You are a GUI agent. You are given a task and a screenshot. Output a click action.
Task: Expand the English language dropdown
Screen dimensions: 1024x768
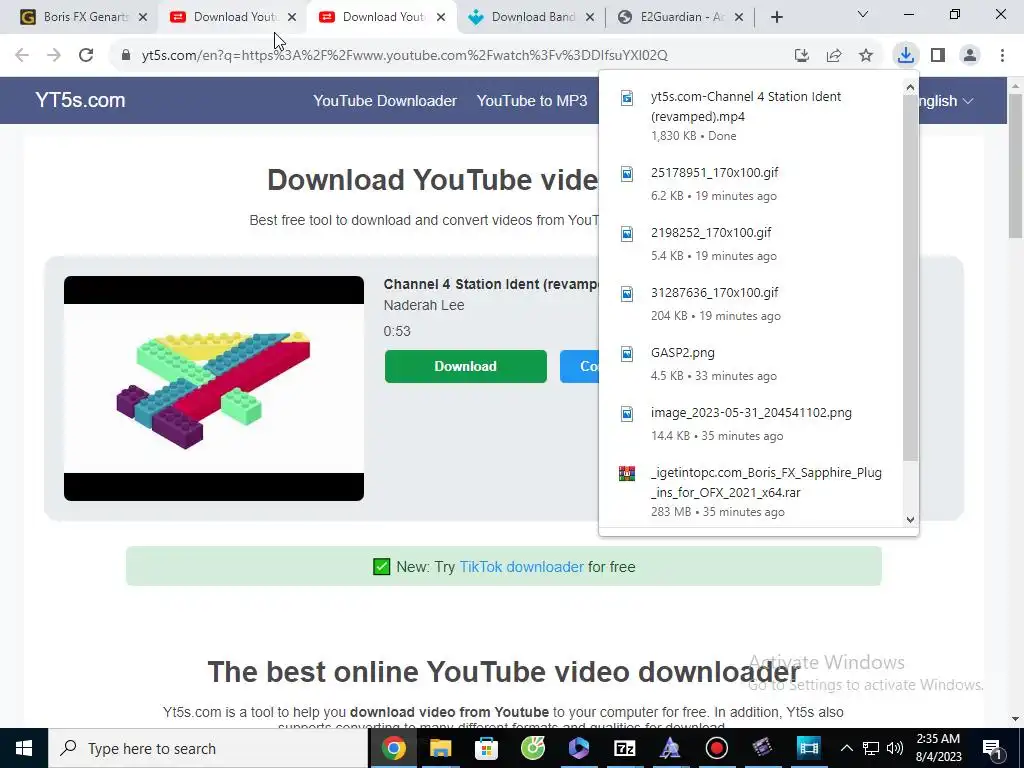click(947, 101)
